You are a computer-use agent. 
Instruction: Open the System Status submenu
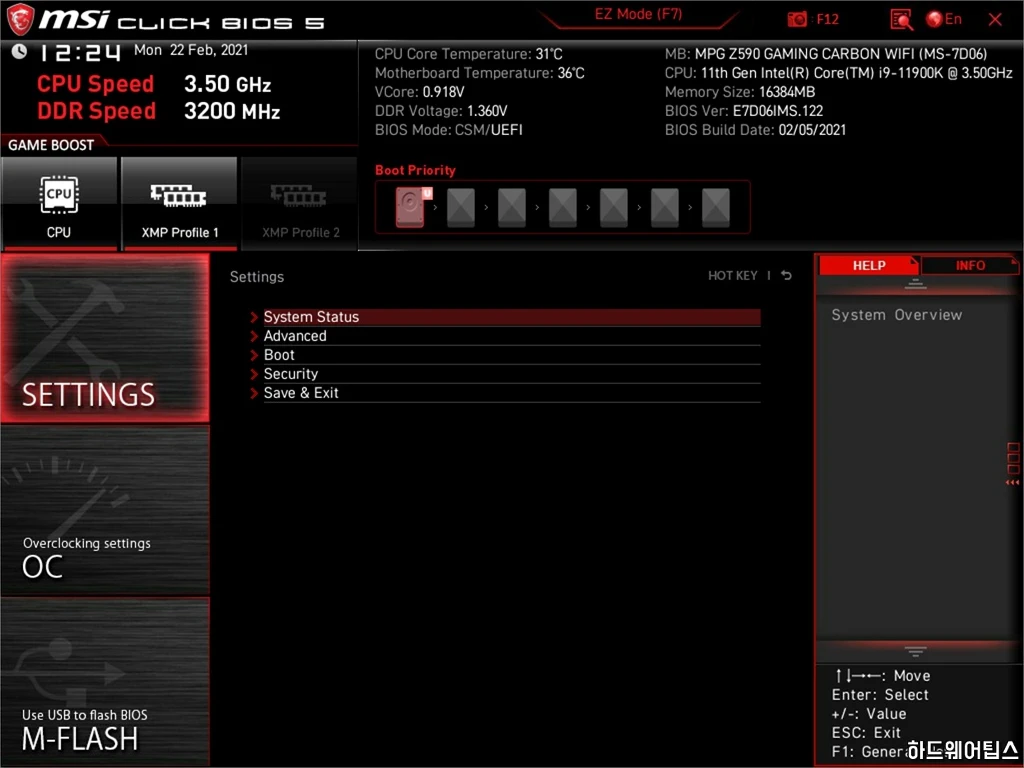511,317
